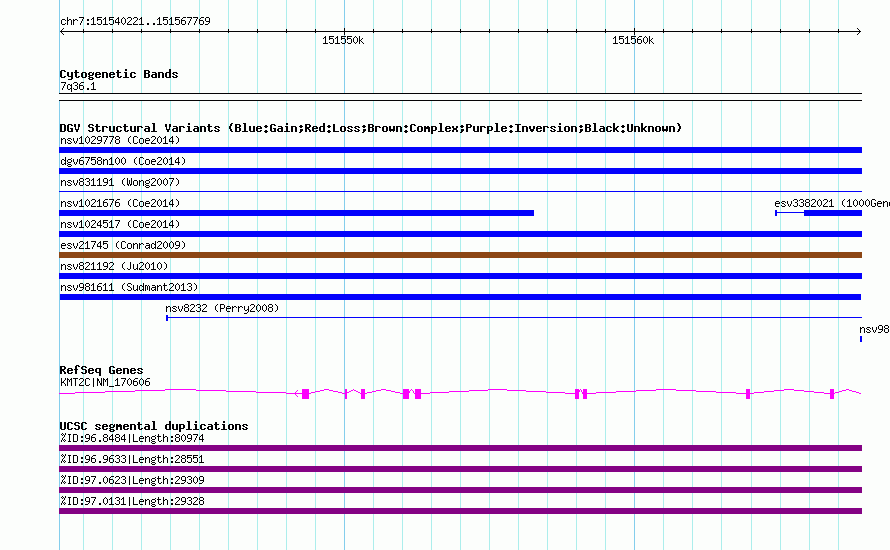Image resolution: width=890 pixels, height=550 pixels.
Task: Open variant nsv1029778 (Coe2014) label
Action: tap(120, 140)
